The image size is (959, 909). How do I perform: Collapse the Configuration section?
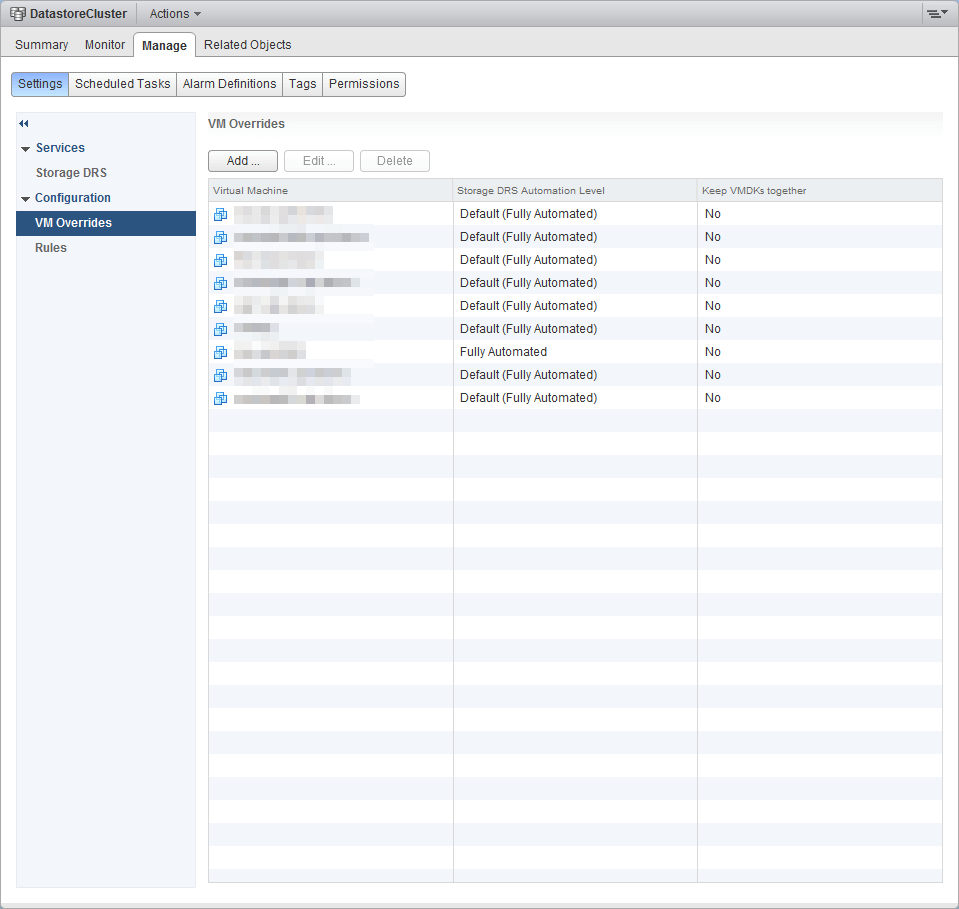pyautogui.click(x=25, y=199)
